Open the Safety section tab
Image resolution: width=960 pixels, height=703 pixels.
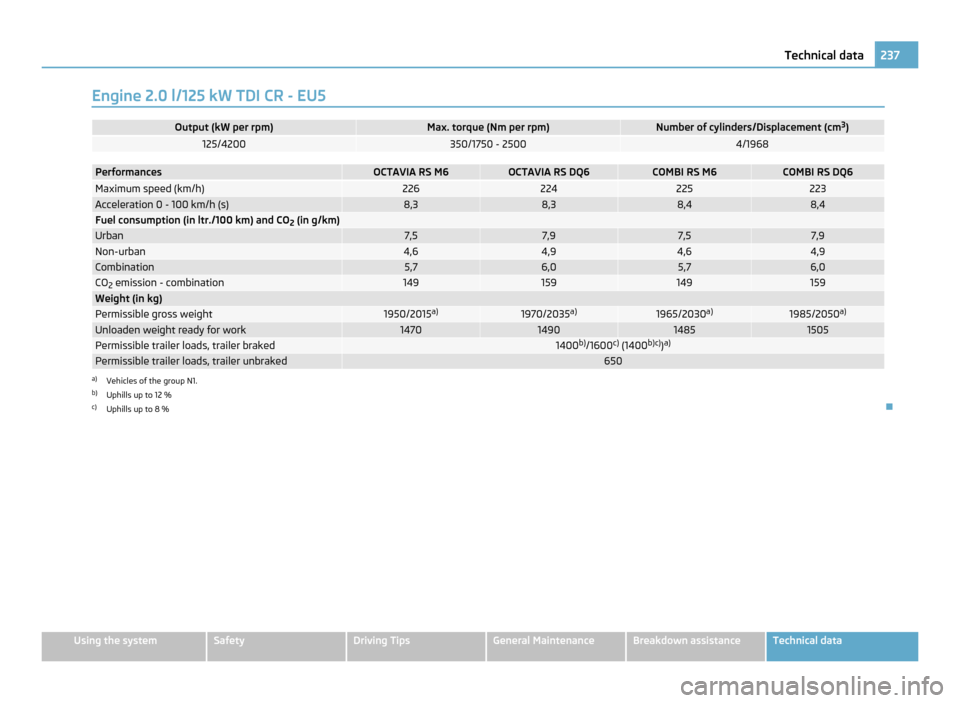pos(276,646)
